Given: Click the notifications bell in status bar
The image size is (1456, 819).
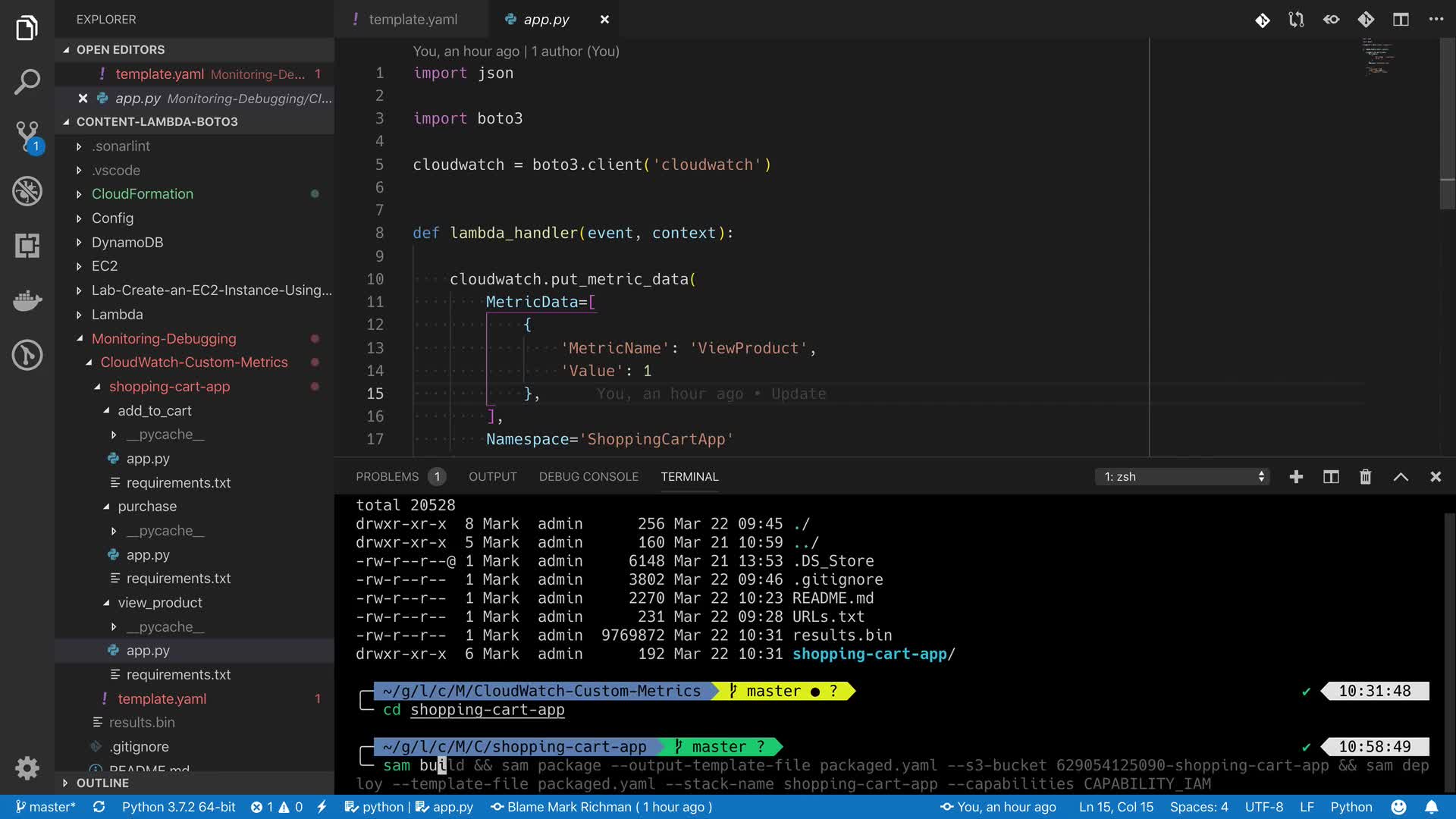Looking at the screenshot, I should [1431, 807].
